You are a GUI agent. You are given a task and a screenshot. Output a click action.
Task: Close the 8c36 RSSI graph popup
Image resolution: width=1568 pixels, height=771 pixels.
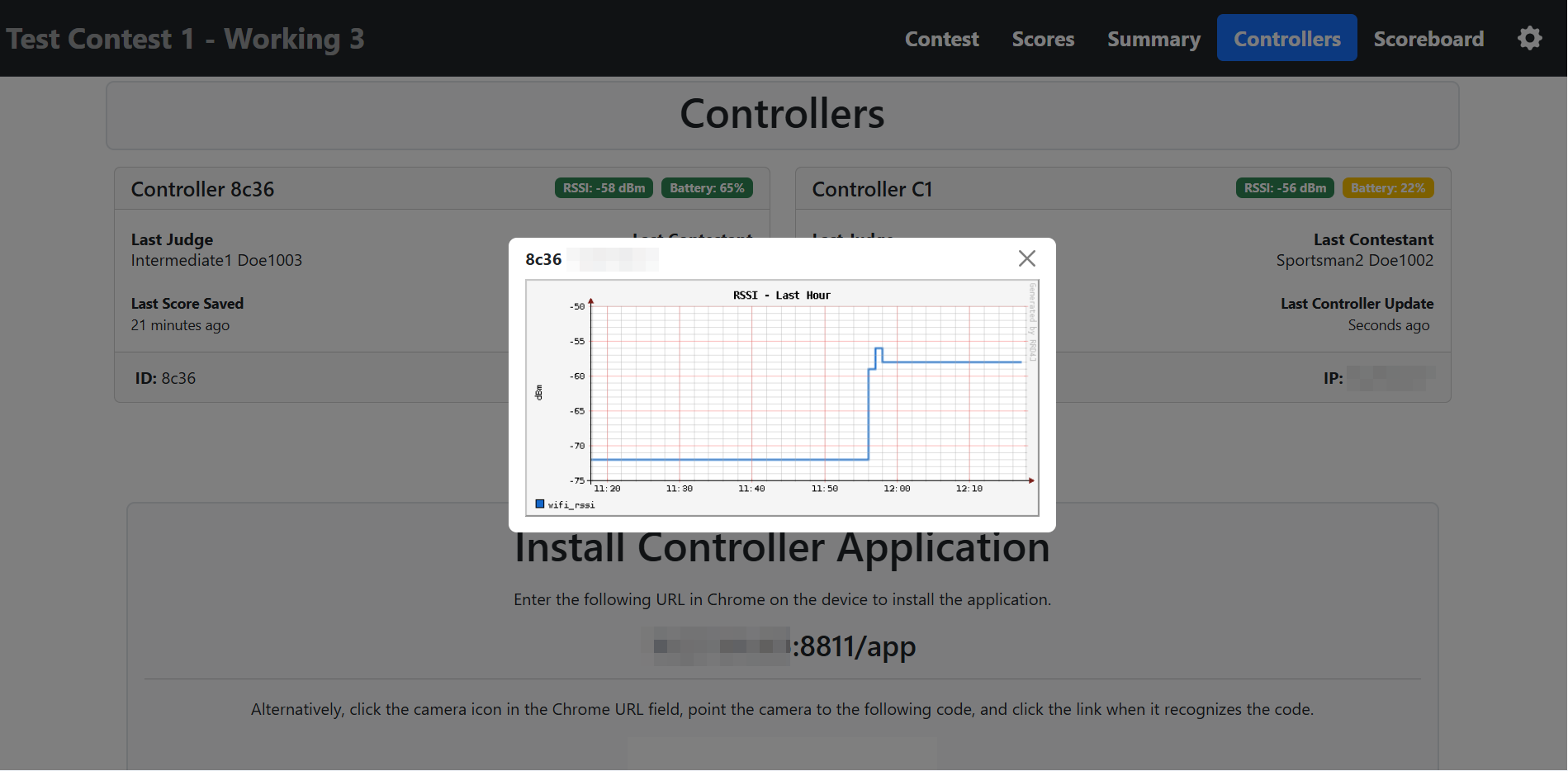(1026, 258)
